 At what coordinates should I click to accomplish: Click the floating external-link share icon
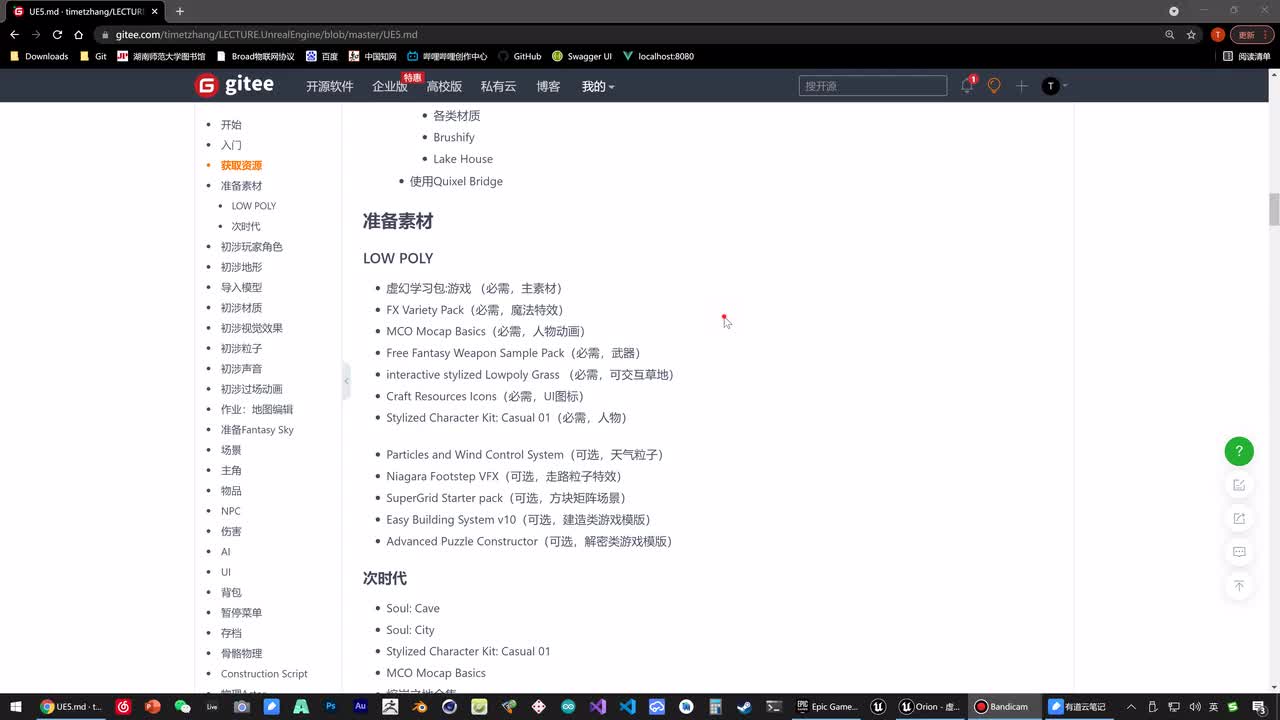coord(1239,518)
